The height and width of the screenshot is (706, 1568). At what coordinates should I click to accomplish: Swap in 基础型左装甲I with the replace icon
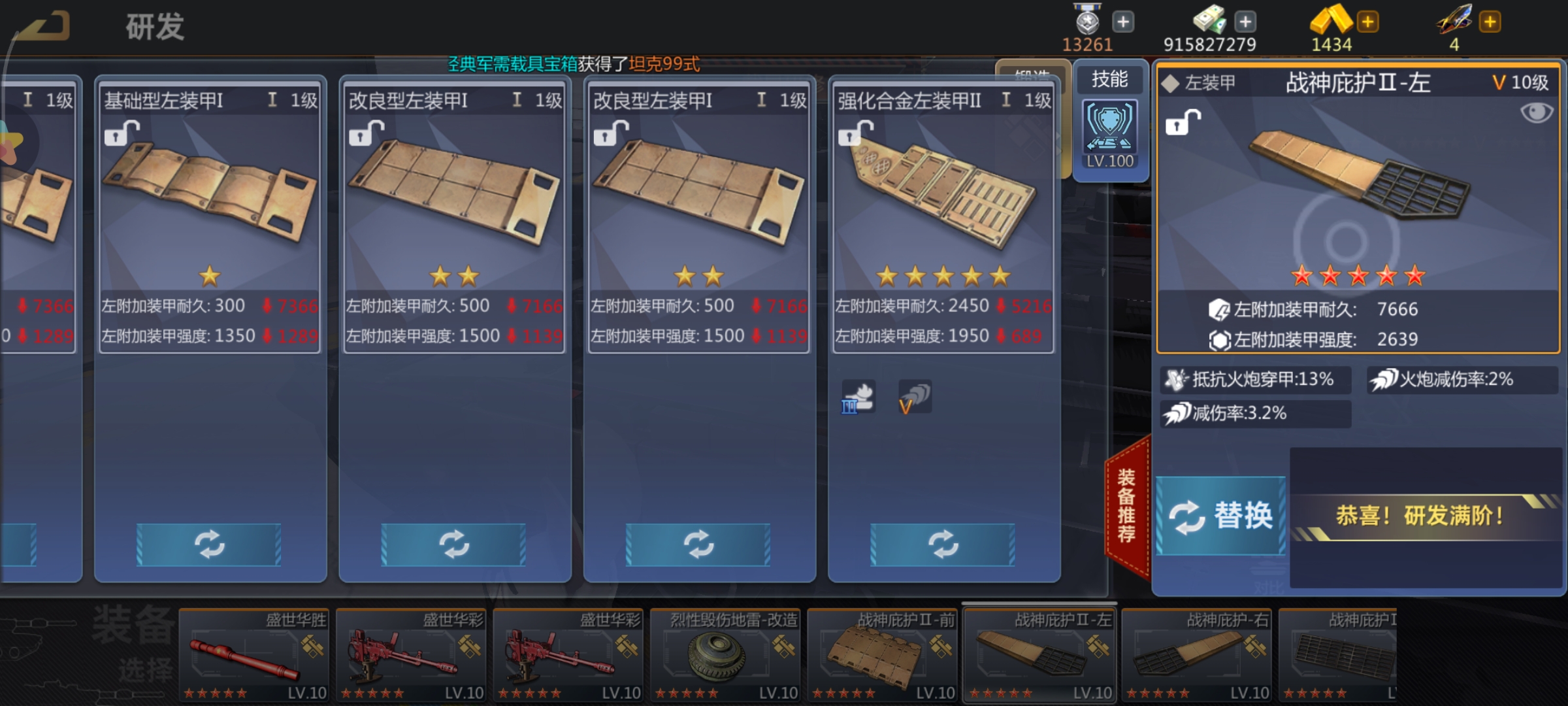click(209, 545)
